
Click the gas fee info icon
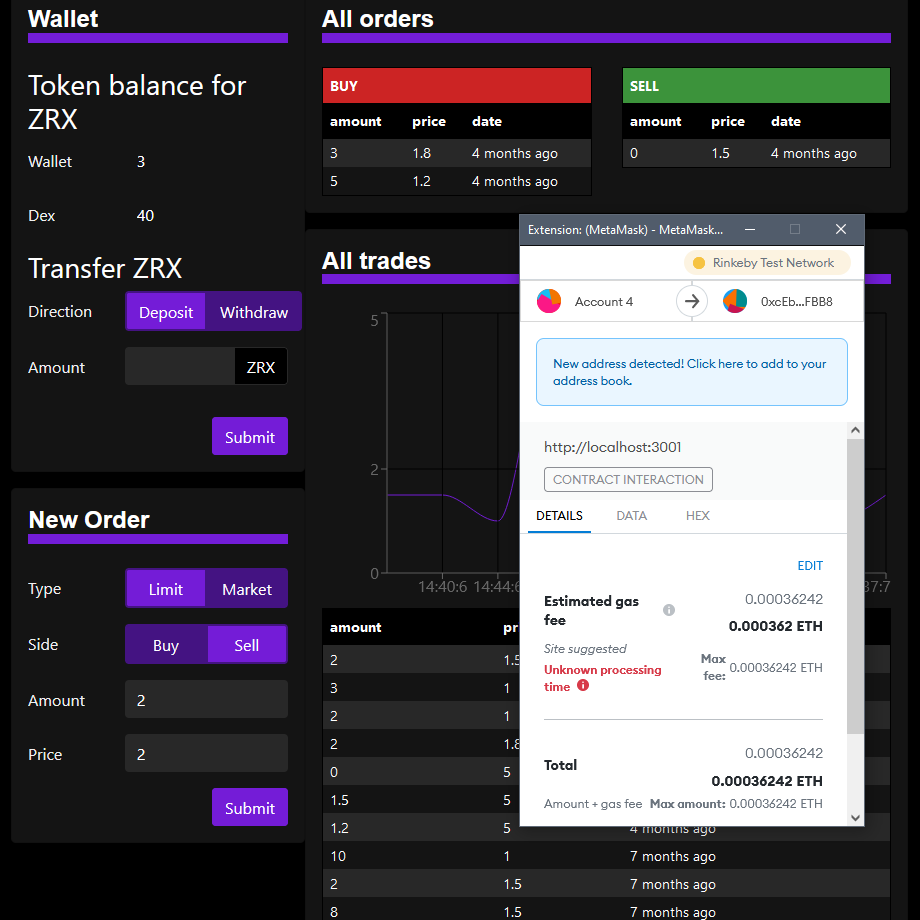click(x=669, y=610)
